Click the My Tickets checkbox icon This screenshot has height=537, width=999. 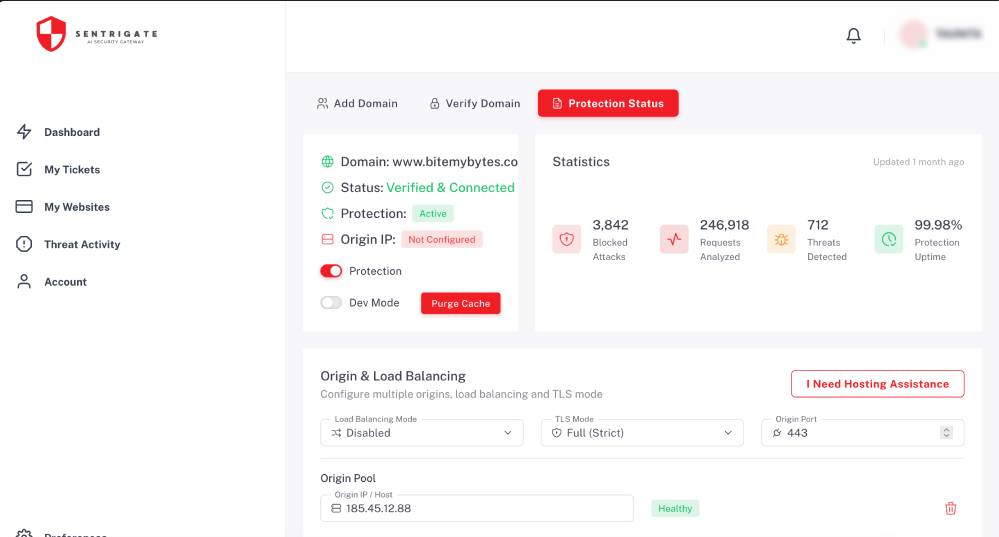coord(24,169)
